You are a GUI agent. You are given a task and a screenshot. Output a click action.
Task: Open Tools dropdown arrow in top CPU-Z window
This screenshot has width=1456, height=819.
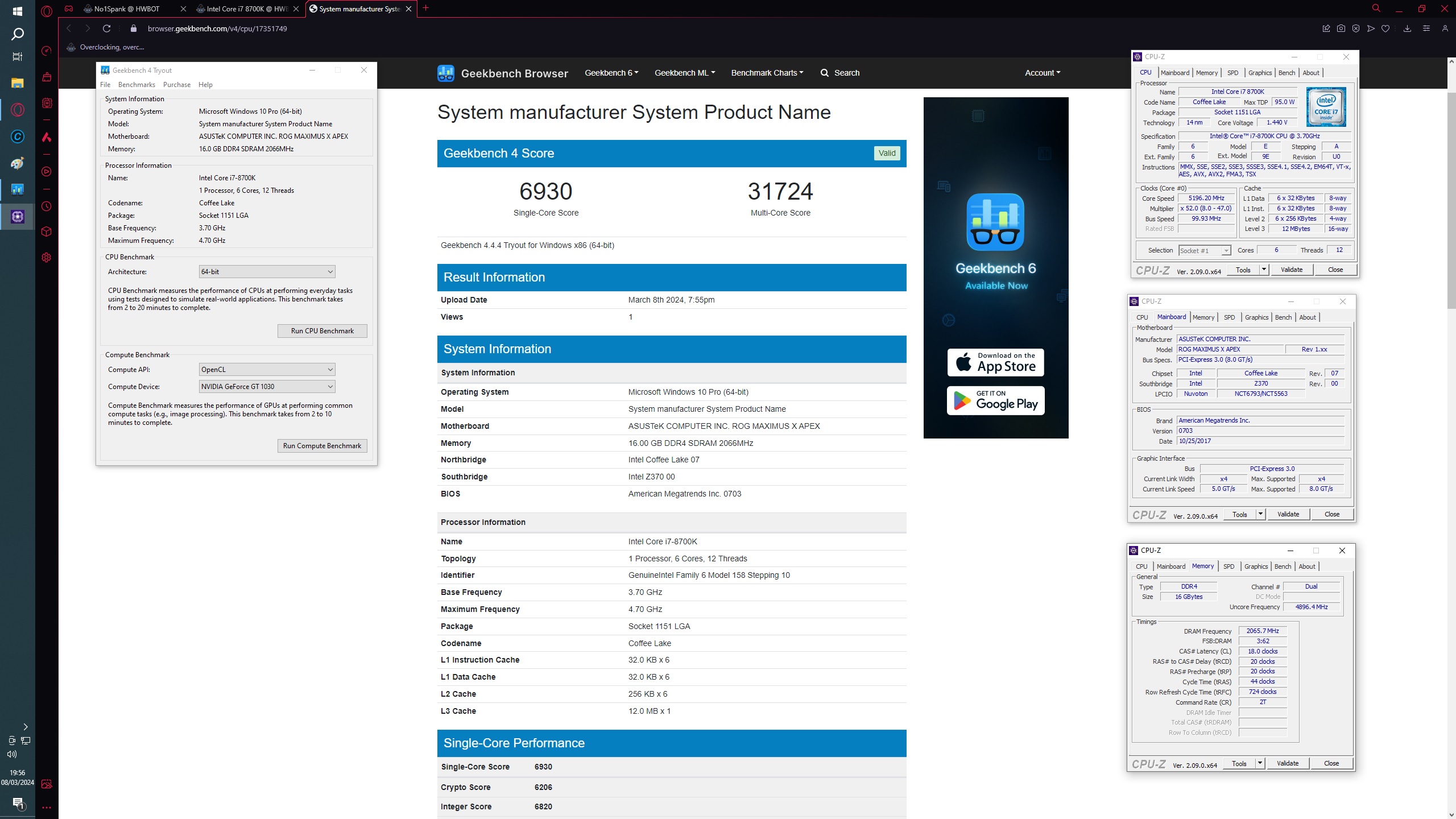pyautogui.click(x=1264, y=270)
